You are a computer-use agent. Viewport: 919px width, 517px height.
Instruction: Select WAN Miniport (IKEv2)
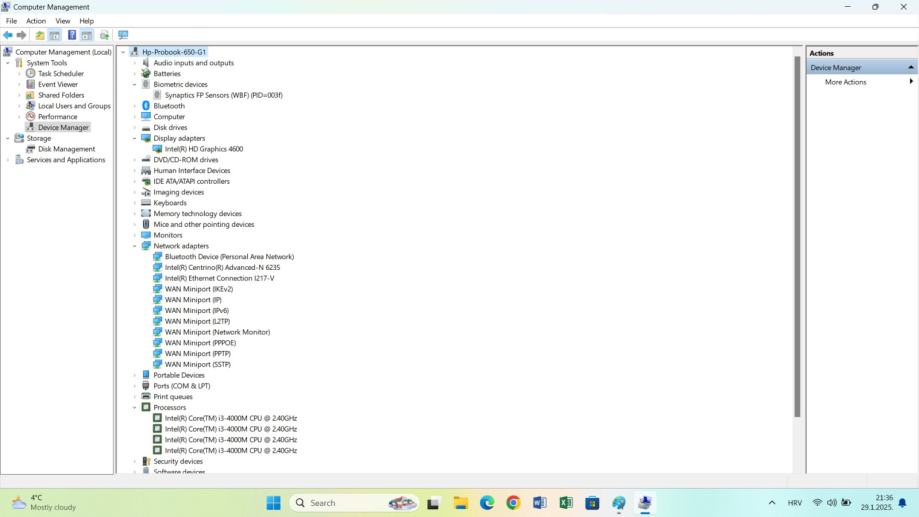[x=199, y=289]
